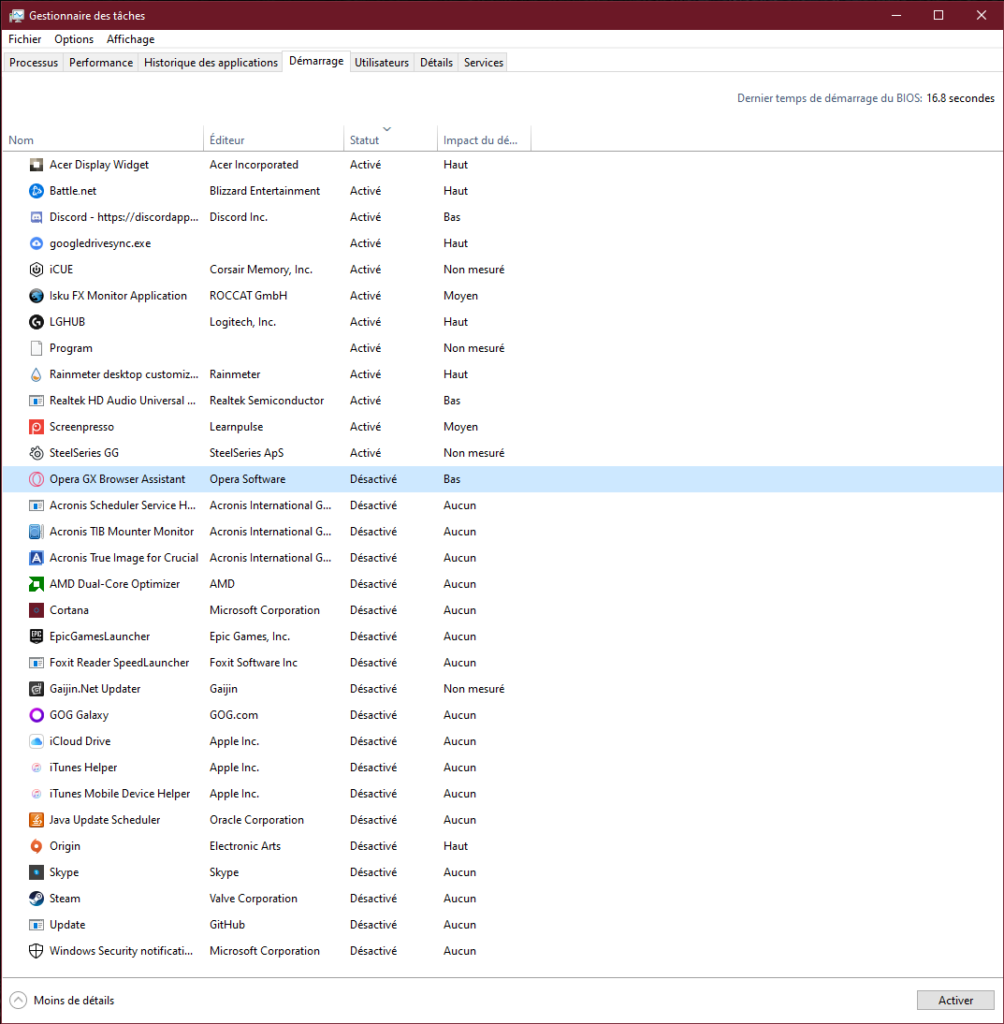
Task: Click the Acer Display Widget icon
Action: click(x=37, y=165)
